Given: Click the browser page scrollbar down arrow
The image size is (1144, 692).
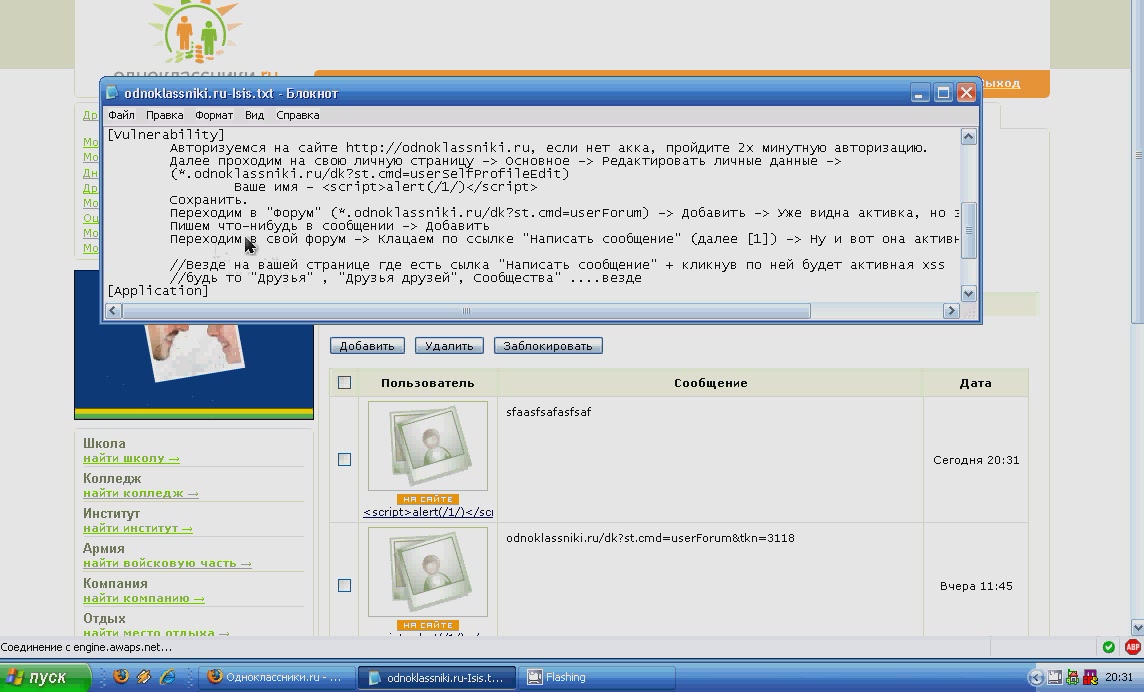Looking at the screenshot, I should click(1137, 627).
